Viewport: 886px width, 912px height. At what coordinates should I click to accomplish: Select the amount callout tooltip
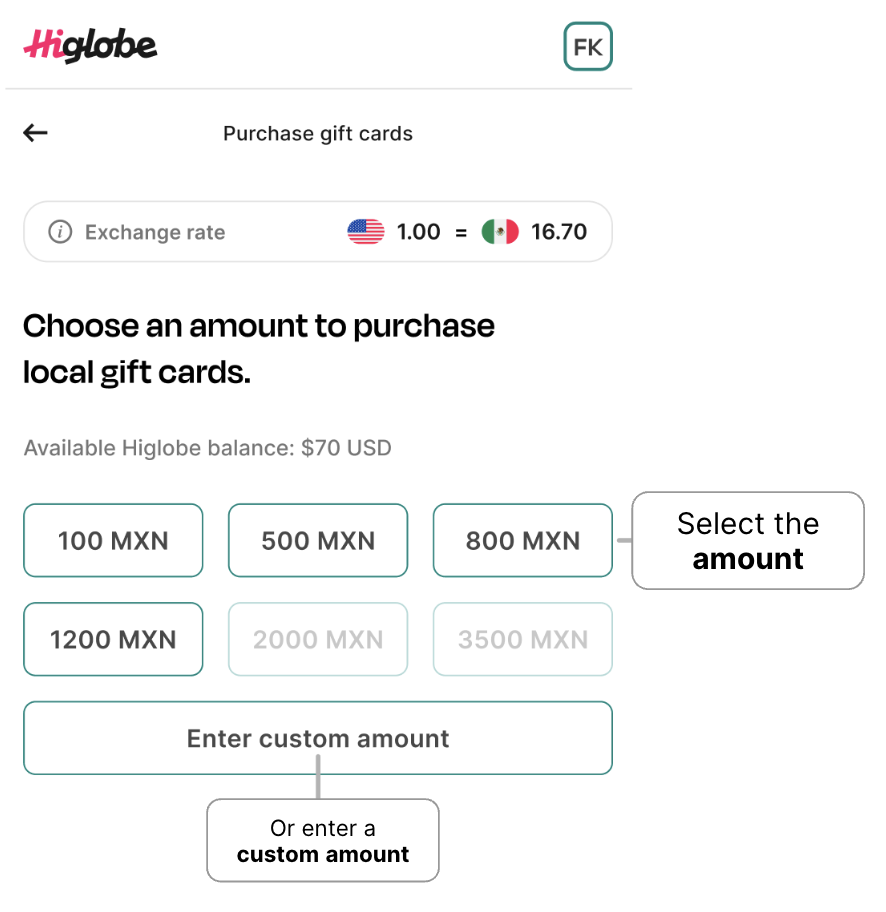coord(747,540)
